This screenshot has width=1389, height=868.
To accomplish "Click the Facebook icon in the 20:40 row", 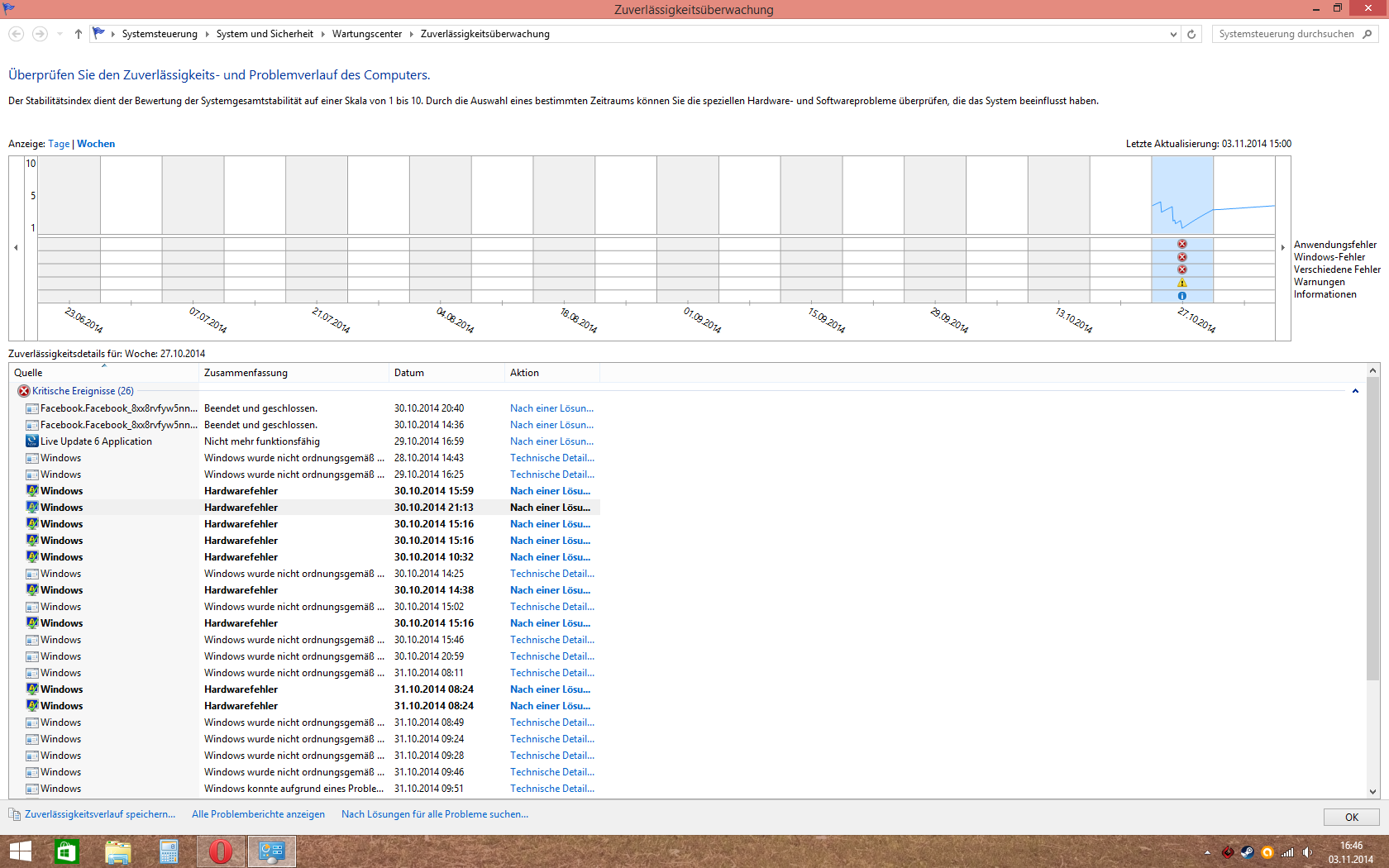I will click(x=32, y=408).
